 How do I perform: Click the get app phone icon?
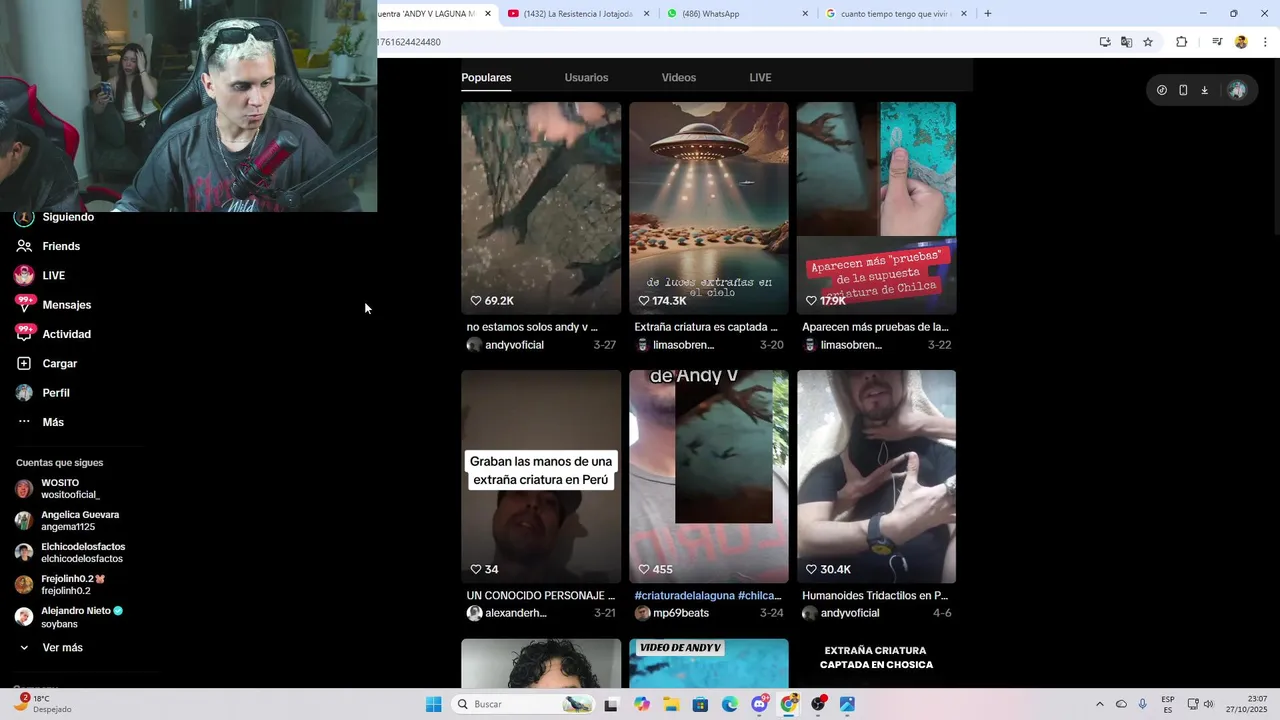(x=1183, y=90)
